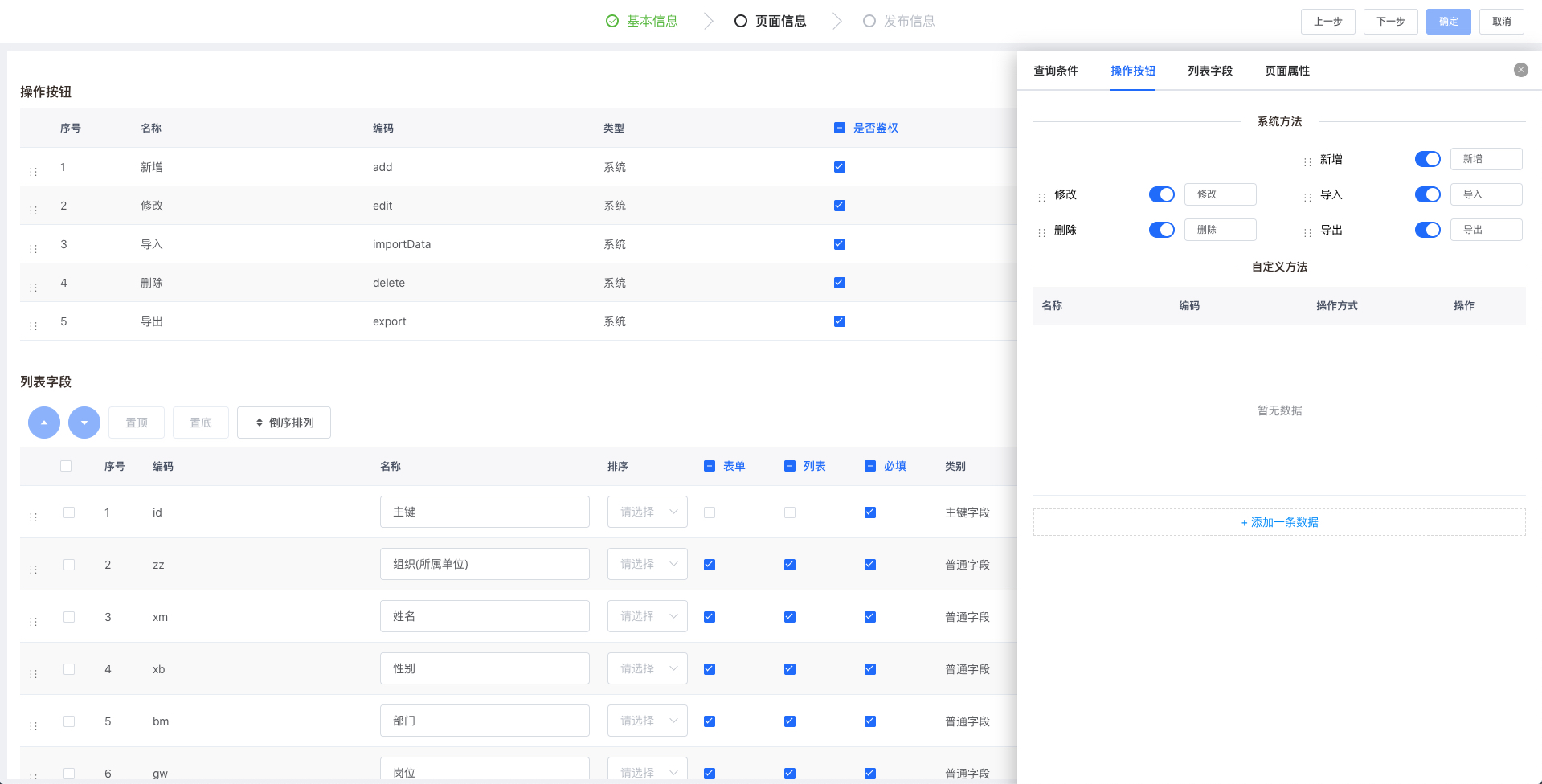Open 排序 dropdown for 主键 row

click(x=648, y=512)
